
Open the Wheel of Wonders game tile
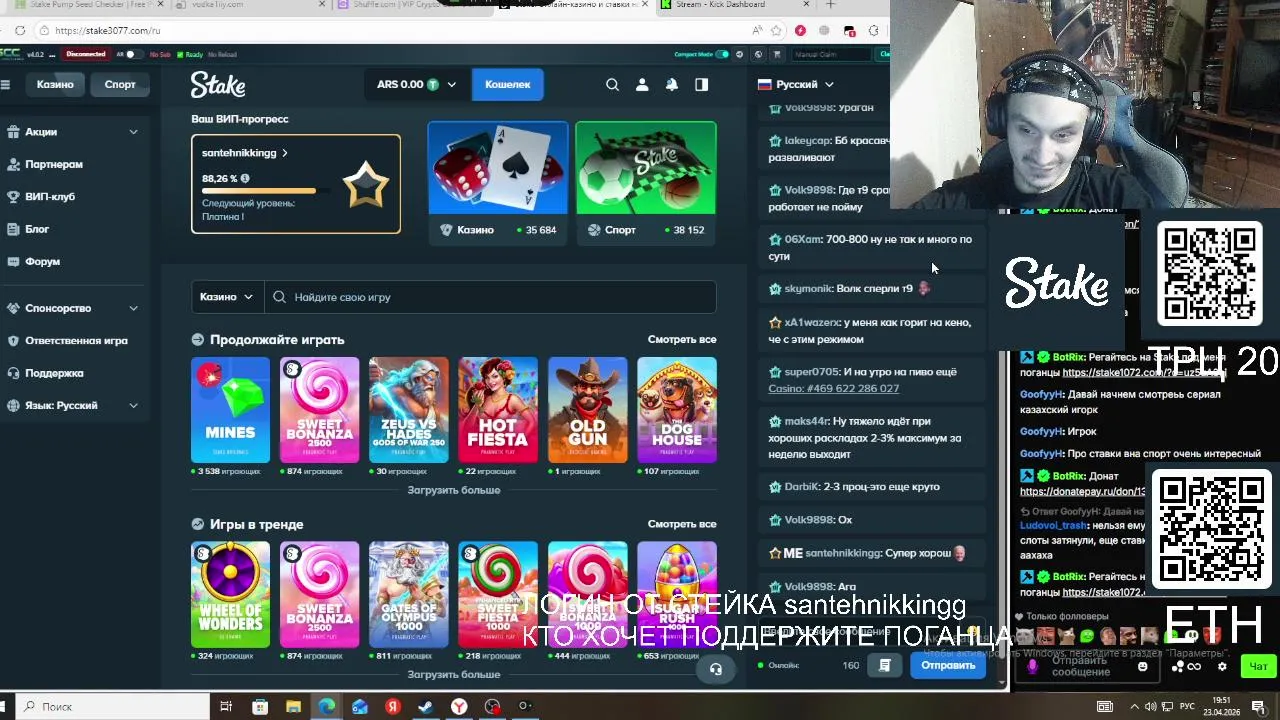230,595
